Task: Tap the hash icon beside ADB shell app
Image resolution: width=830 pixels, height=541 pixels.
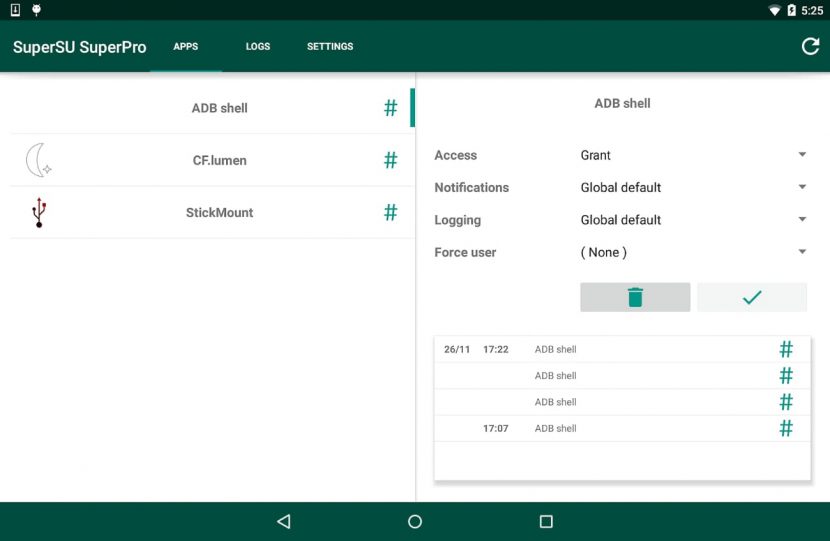Action: pos(391,108)
